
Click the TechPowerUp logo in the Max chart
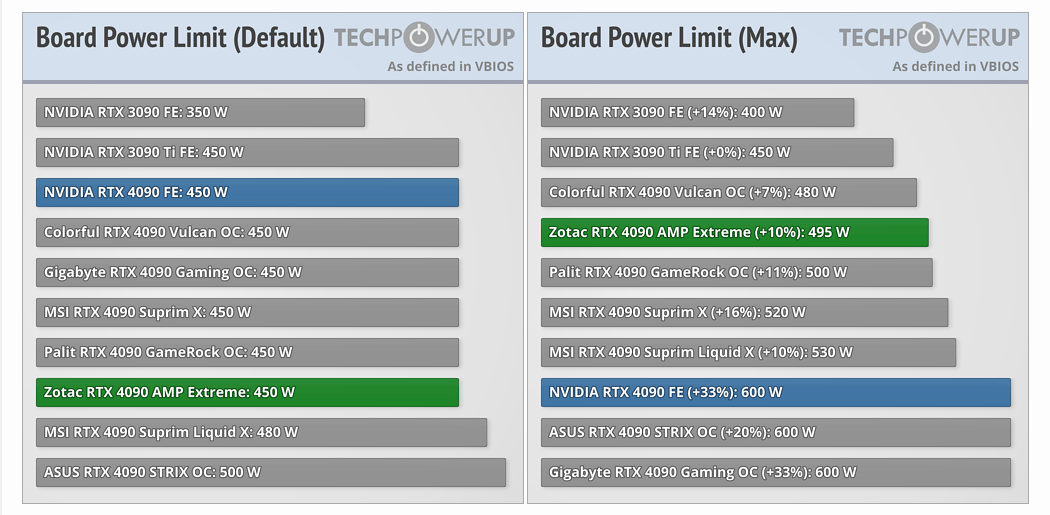click(x=929, y=38)
